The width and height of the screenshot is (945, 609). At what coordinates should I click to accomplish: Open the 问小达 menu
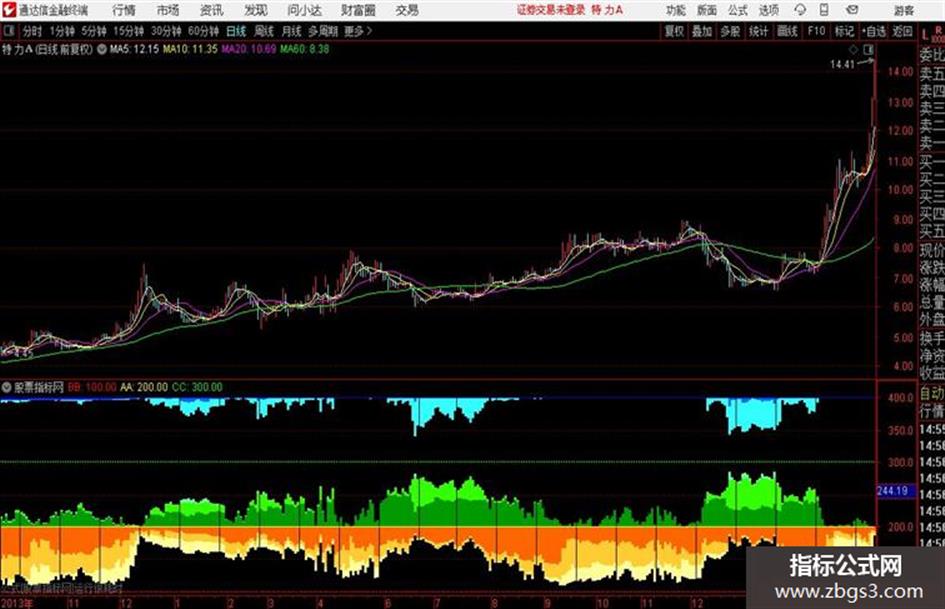(304, 10)
